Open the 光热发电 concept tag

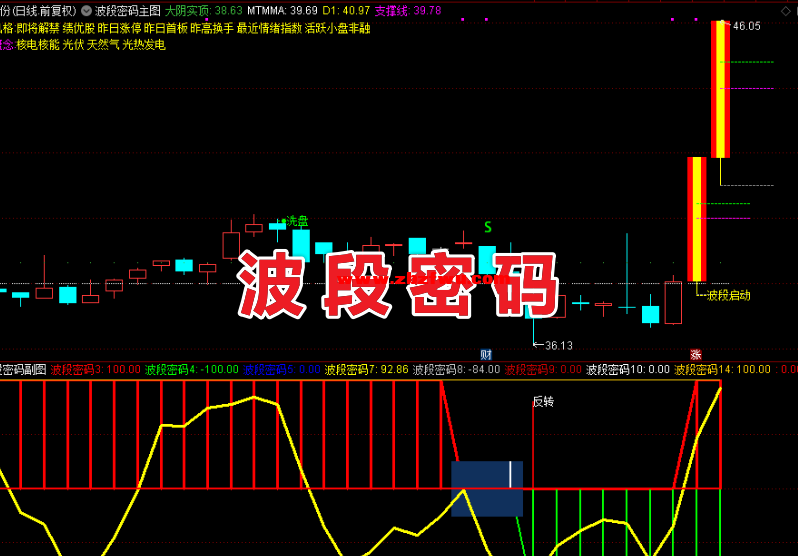144,45
